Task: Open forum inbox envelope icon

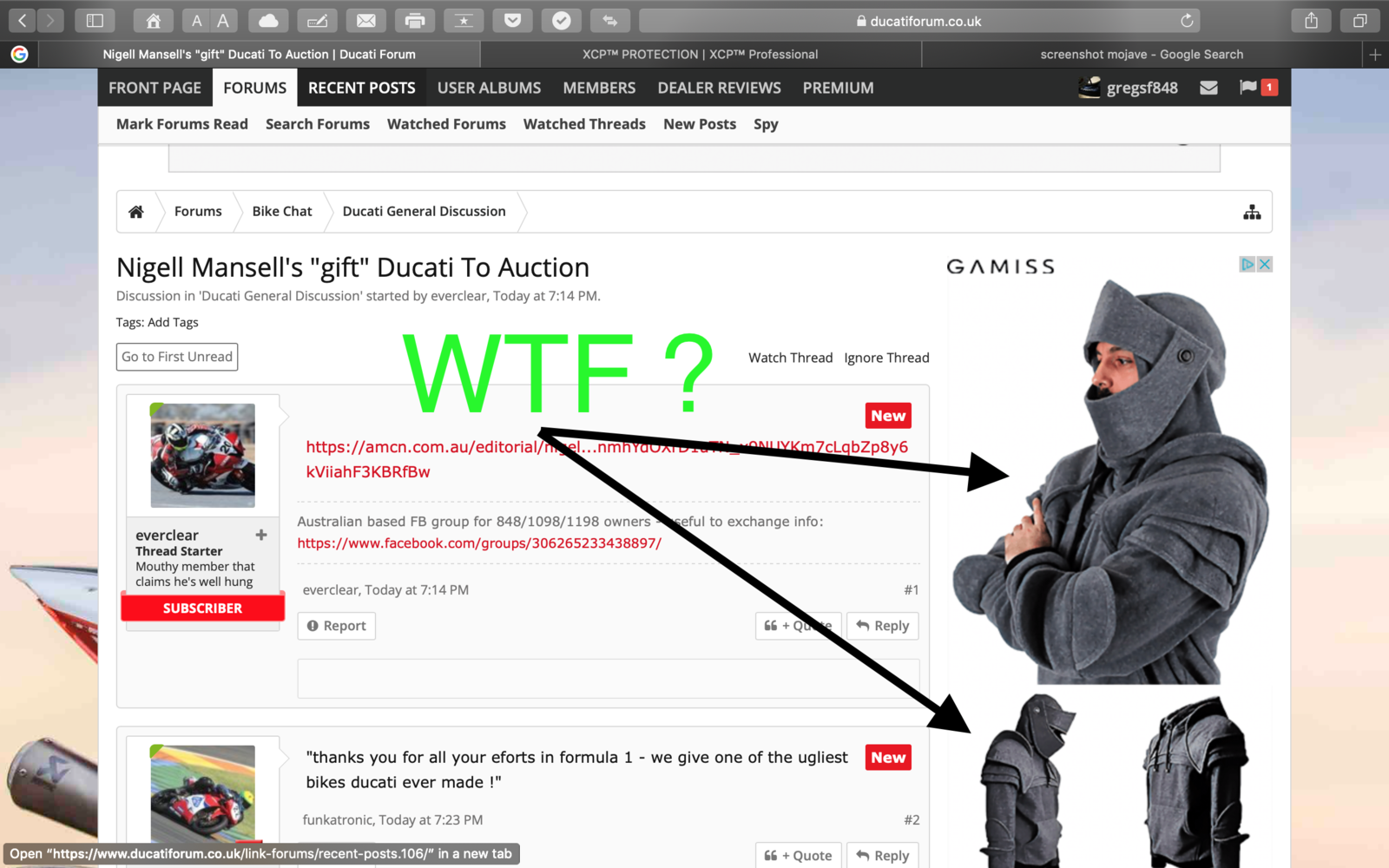Action: click(1208, 88)
